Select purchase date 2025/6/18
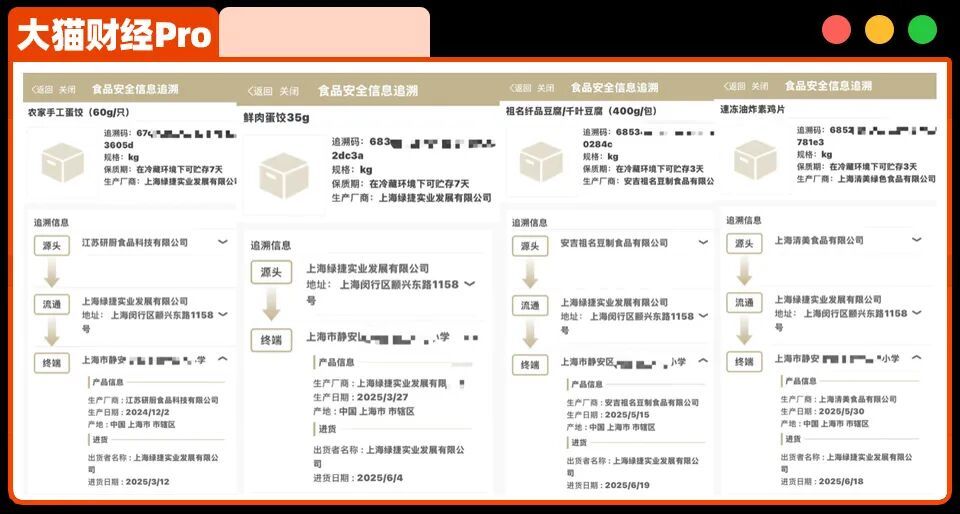This screenshot has height=514, width=960. 841,482
